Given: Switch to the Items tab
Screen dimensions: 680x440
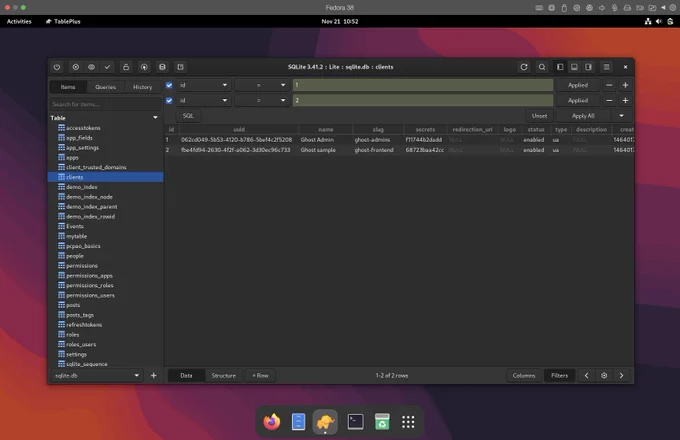Looking at the screenshot, I should (68, 87).
